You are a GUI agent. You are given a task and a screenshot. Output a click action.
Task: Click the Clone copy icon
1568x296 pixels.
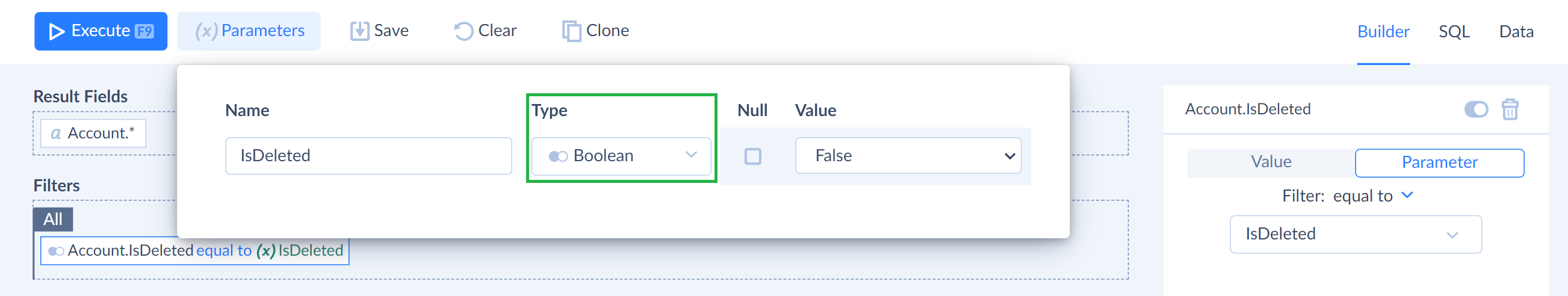(571, 31)
